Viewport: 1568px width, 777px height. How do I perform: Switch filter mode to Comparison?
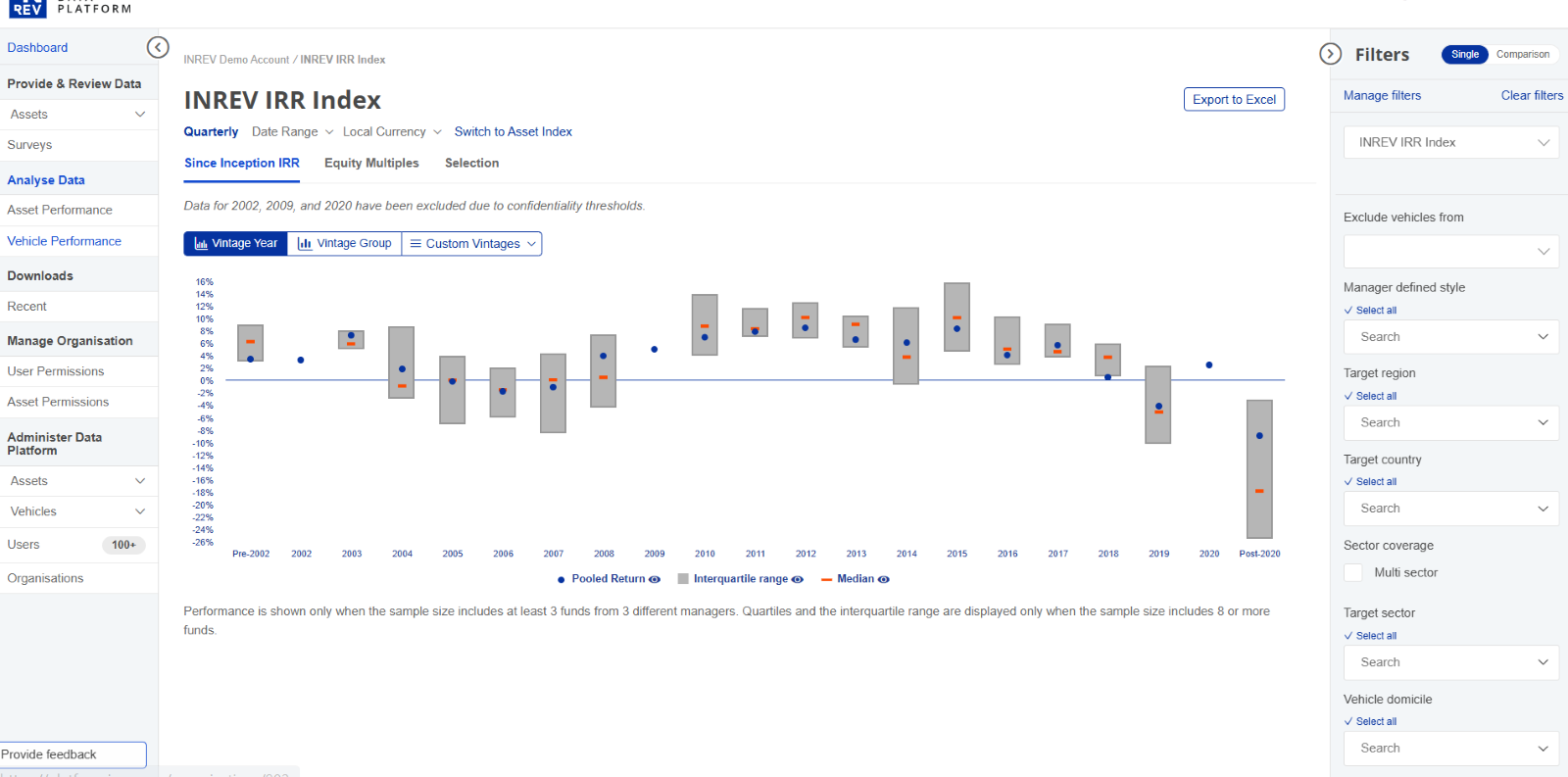click(1522, 55)
